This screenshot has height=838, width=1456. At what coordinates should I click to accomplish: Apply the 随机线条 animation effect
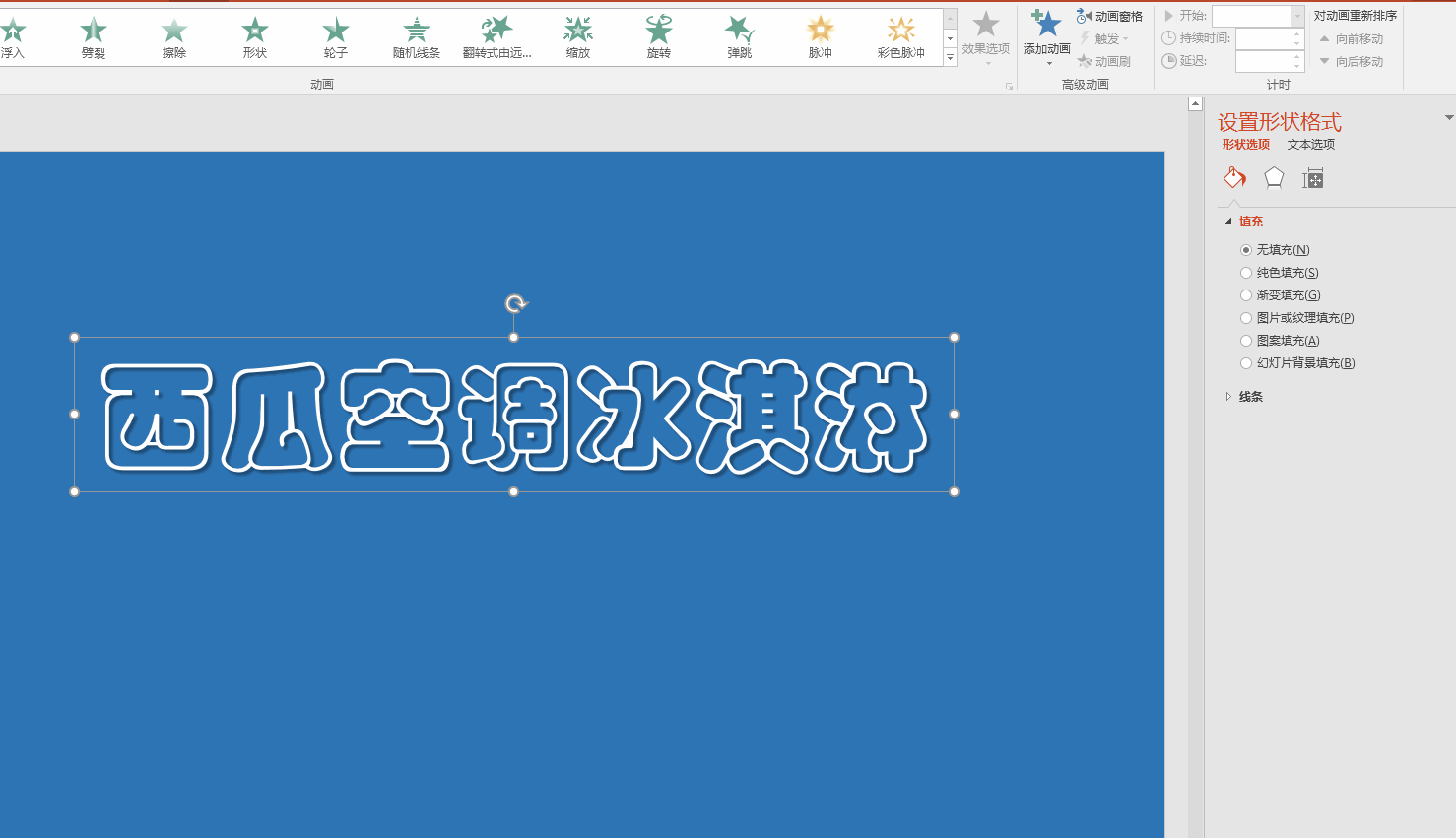point(417,38)
